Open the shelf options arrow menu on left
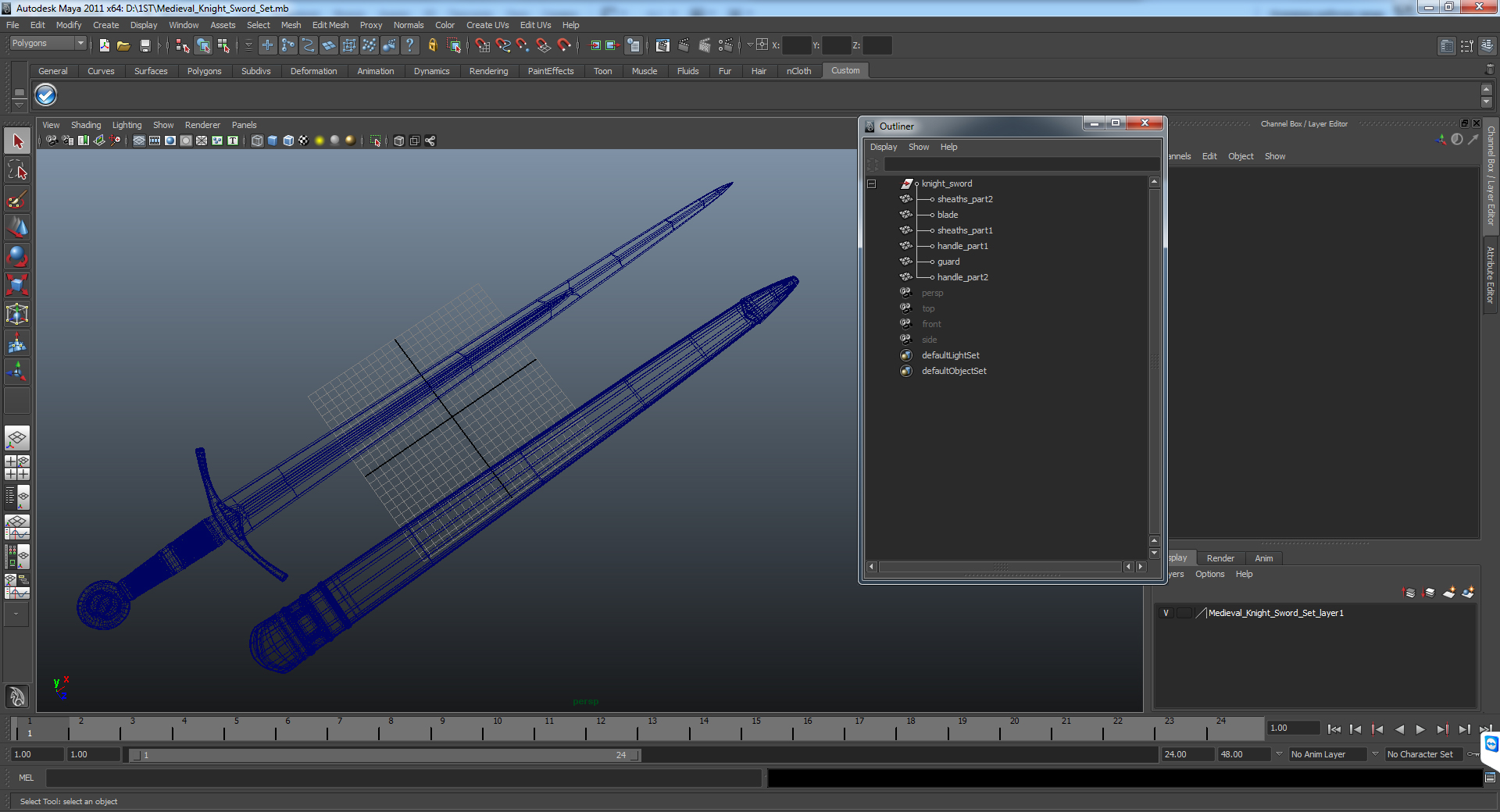 pyautogui.click(x=20, y=104)
